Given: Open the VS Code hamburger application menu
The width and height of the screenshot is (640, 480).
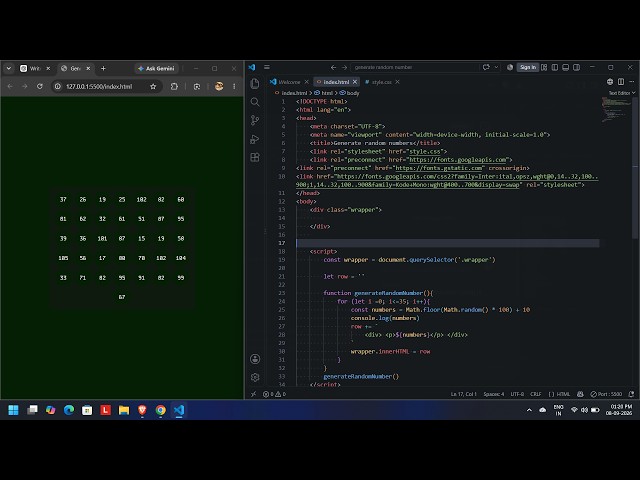Looking at the screenshot, I should pyautogui.click(x=267, y=67).
